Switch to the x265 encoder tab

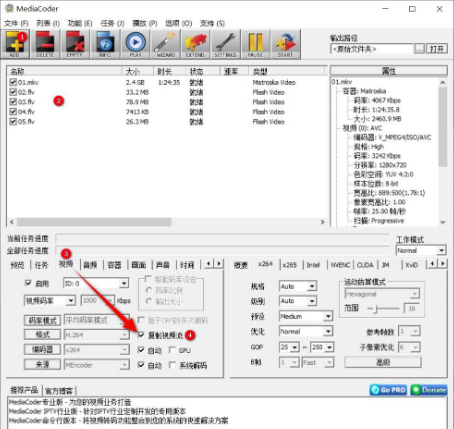289,265
